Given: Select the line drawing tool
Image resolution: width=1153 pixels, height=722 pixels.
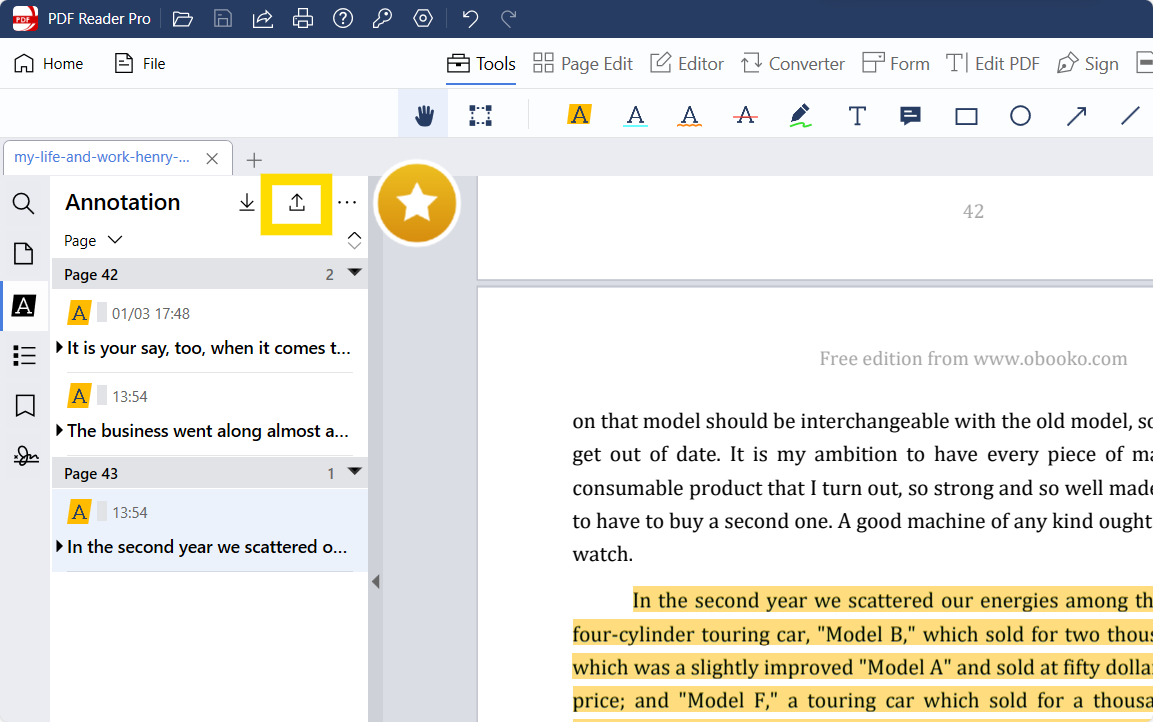Looking at the screenshot, I should (1130, 115).
